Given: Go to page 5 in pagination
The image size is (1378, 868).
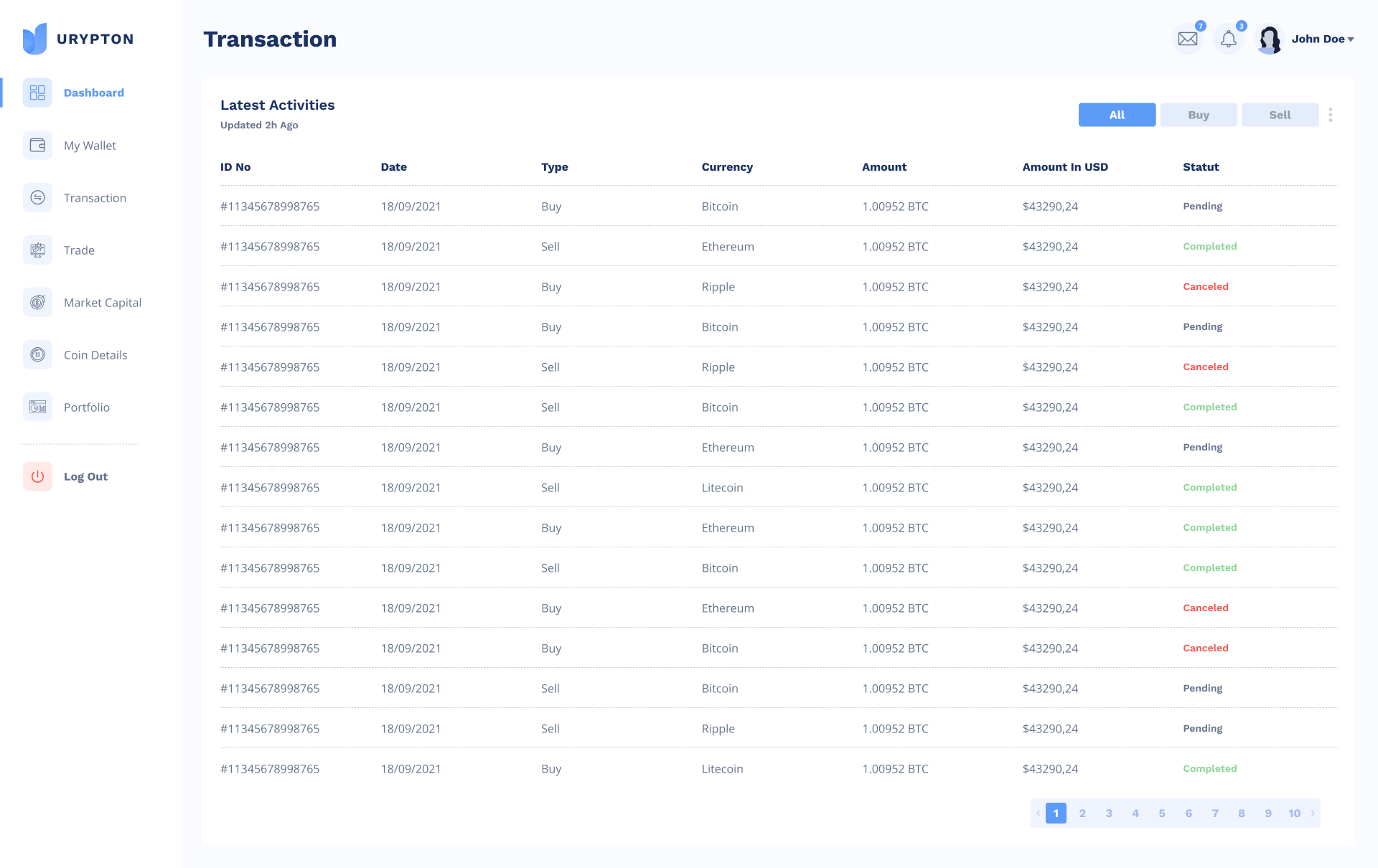Looking at the screenshot, I should [1161, 813].
